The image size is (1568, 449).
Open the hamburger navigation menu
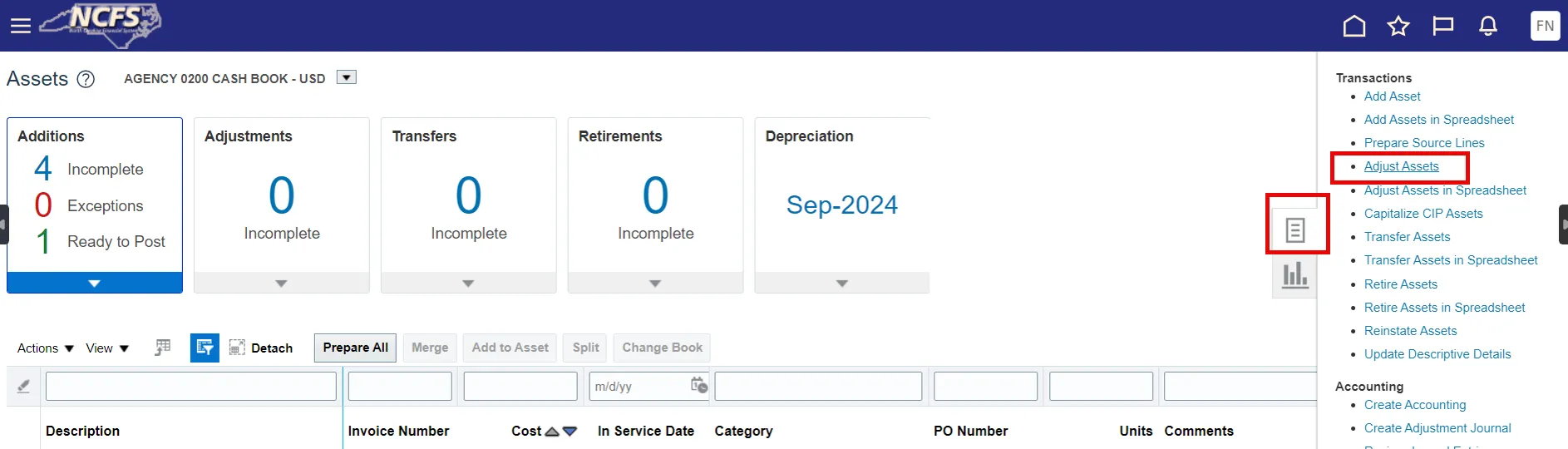tap(20, 26)
